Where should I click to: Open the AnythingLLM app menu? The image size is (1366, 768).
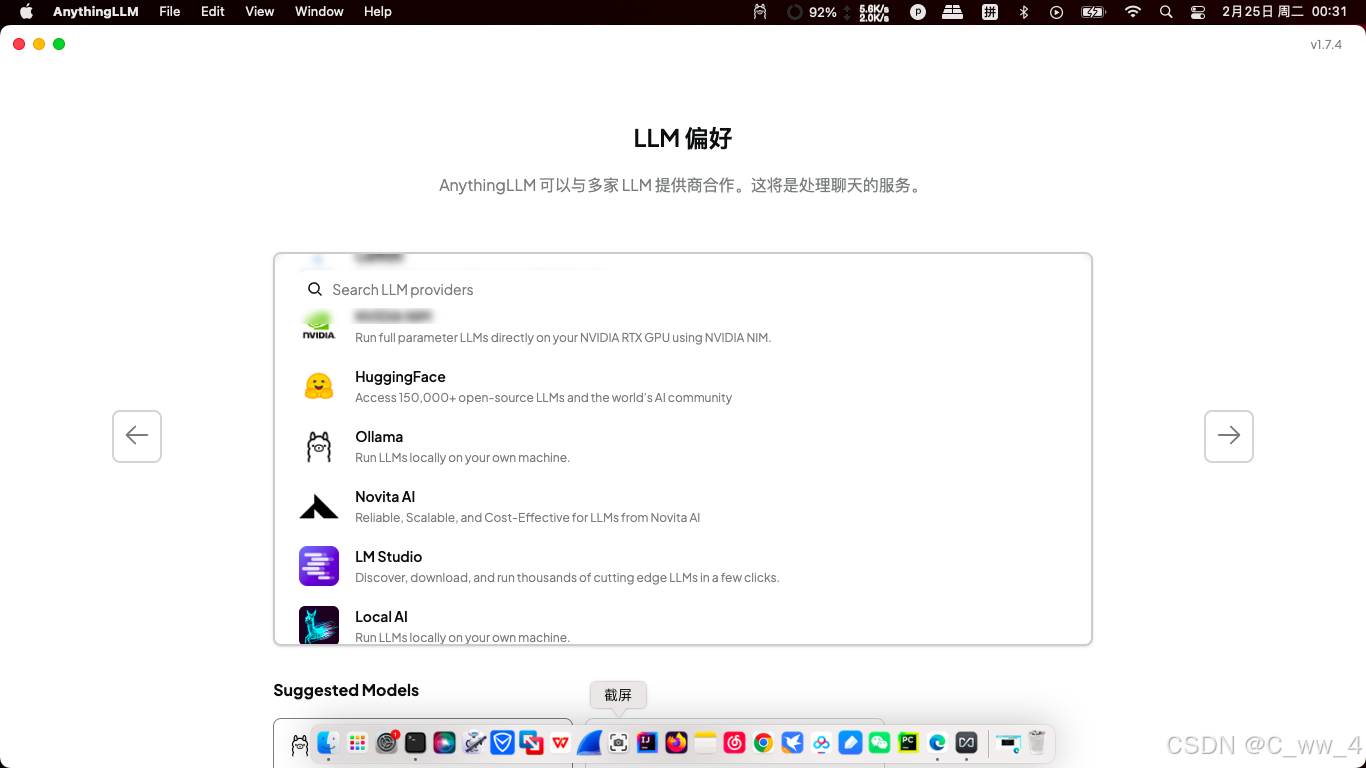pyautogui.click(x=96, y=12)
